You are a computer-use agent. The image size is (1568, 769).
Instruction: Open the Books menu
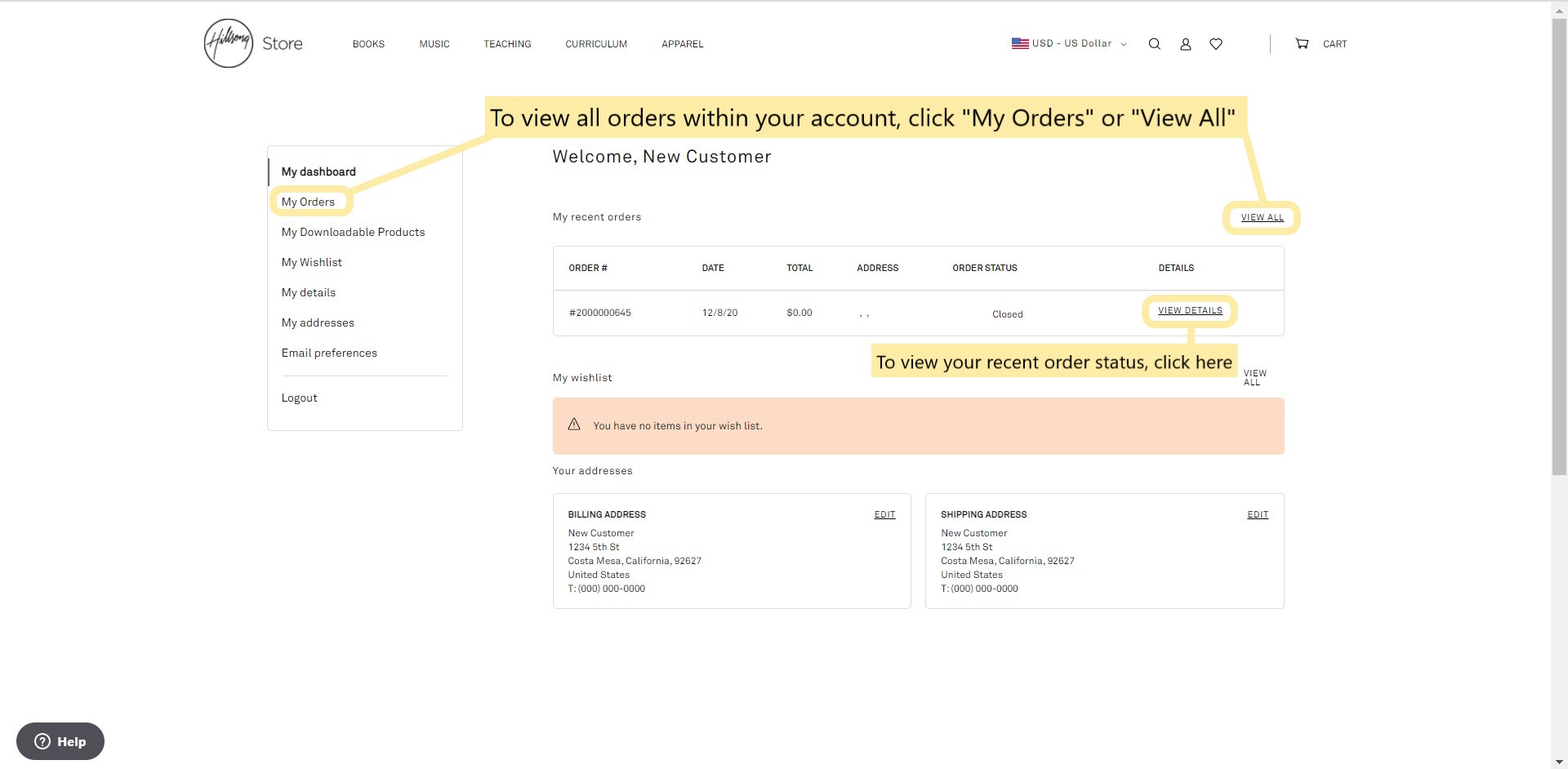tap(368, 44)
